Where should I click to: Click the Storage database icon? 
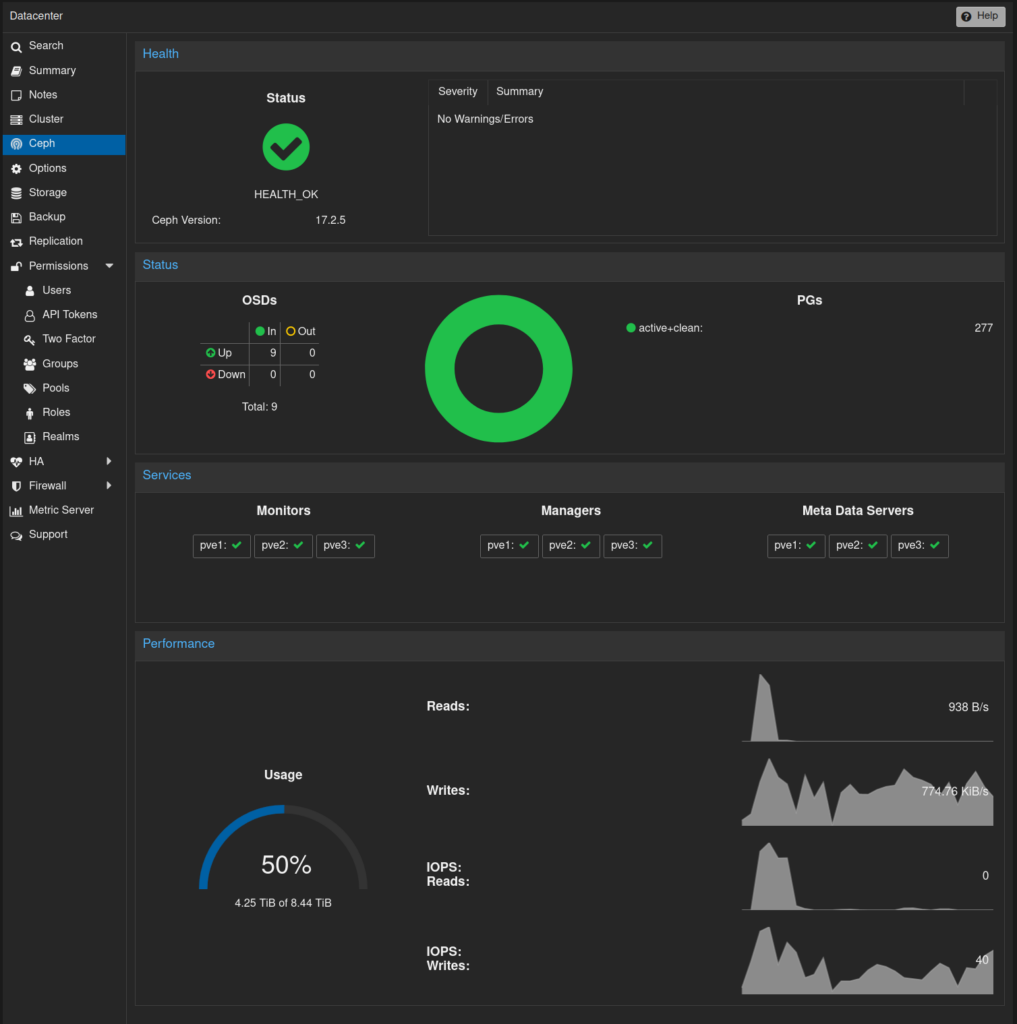point(16,193)
